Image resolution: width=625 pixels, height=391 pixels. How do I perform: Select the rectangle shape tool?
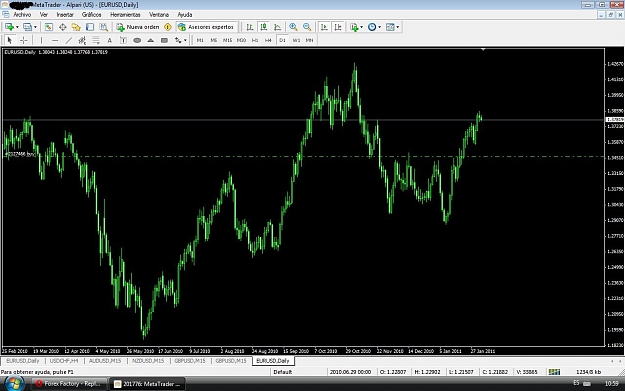(164, 40)
